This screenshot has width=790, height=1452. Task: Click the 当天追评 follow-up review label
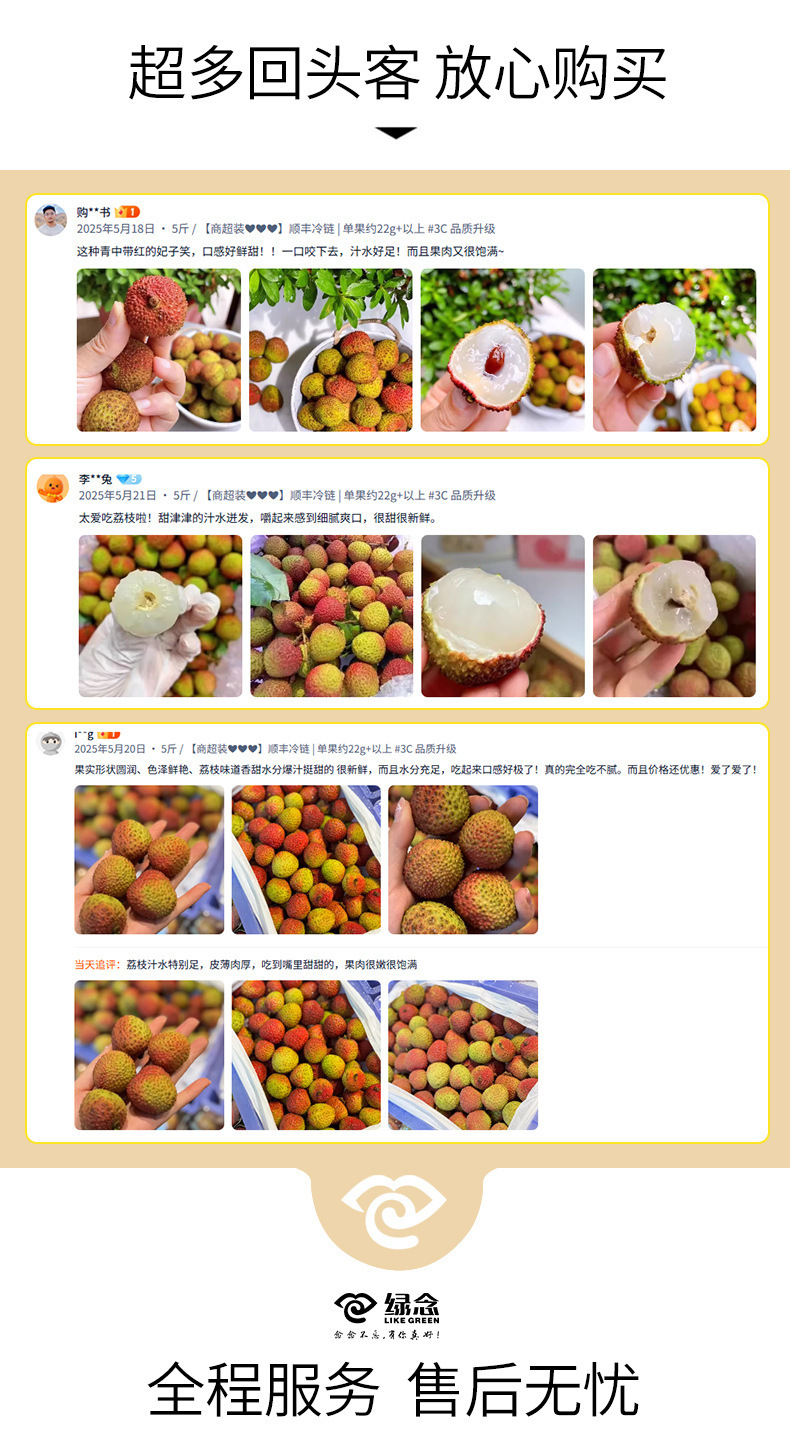(97, 965)
